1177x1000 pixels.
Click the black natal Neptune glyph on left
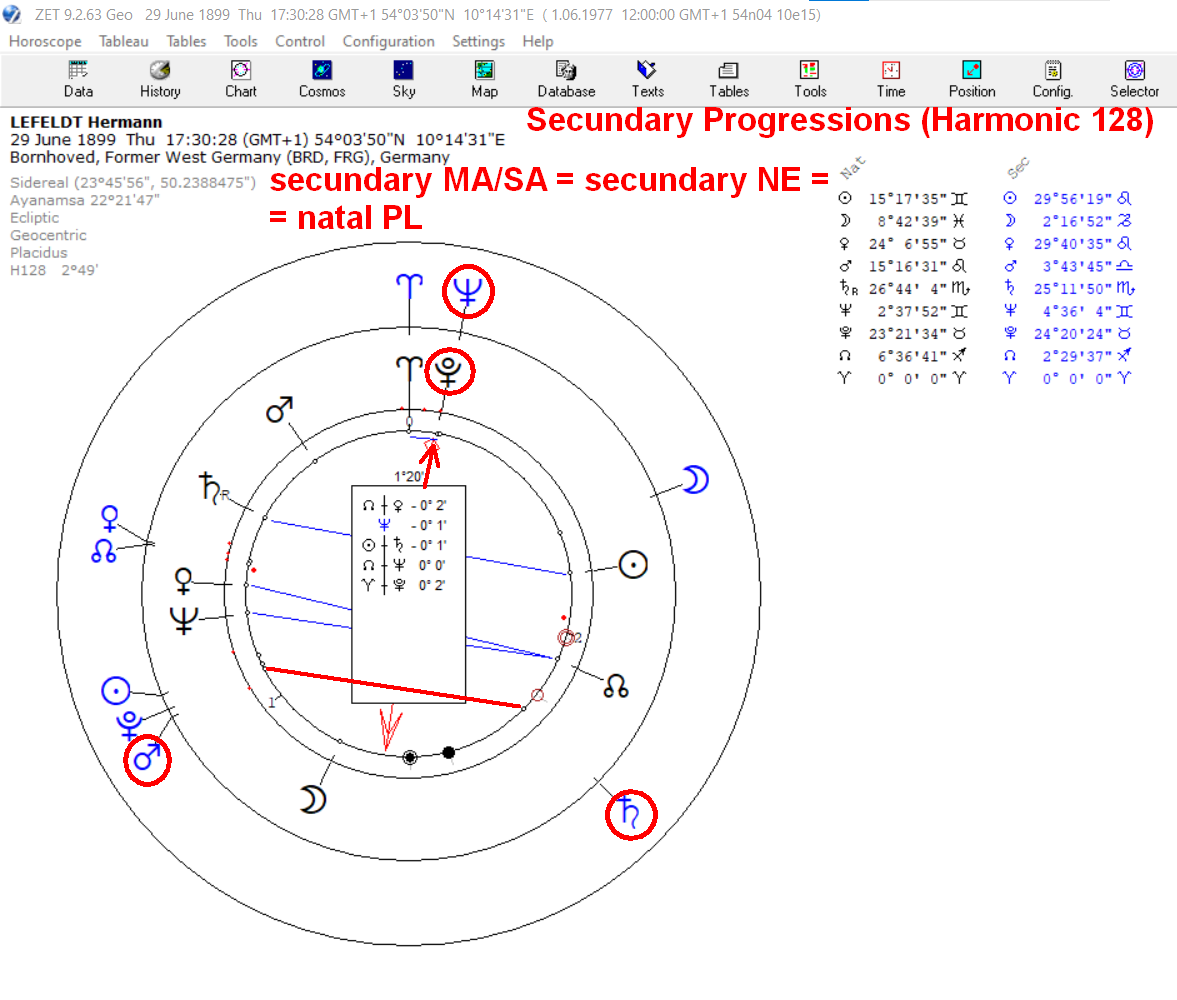pyautogui.click(x=184, y=620)
